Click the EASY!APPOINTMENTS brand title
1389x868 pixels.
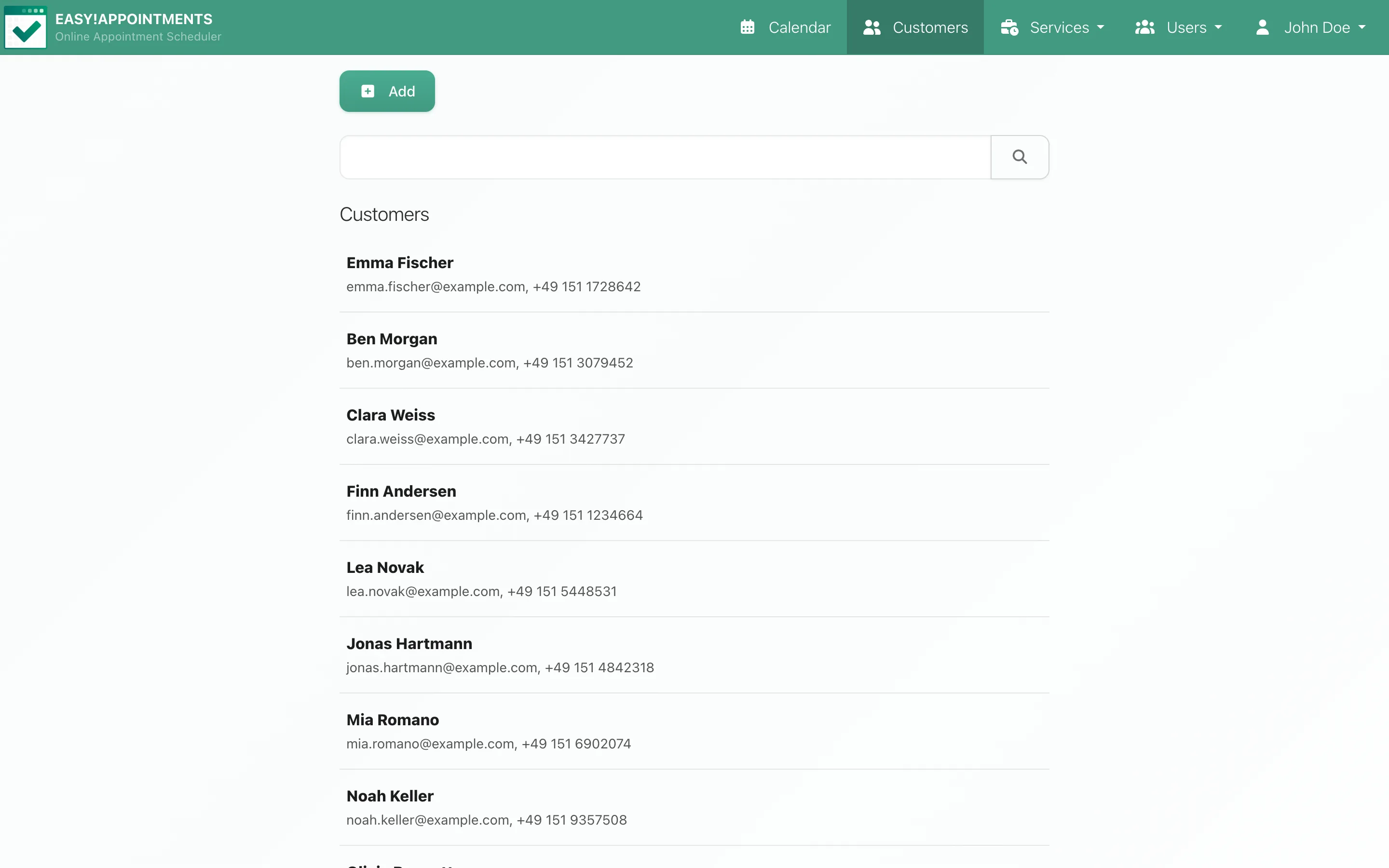[x=134, y=19]
